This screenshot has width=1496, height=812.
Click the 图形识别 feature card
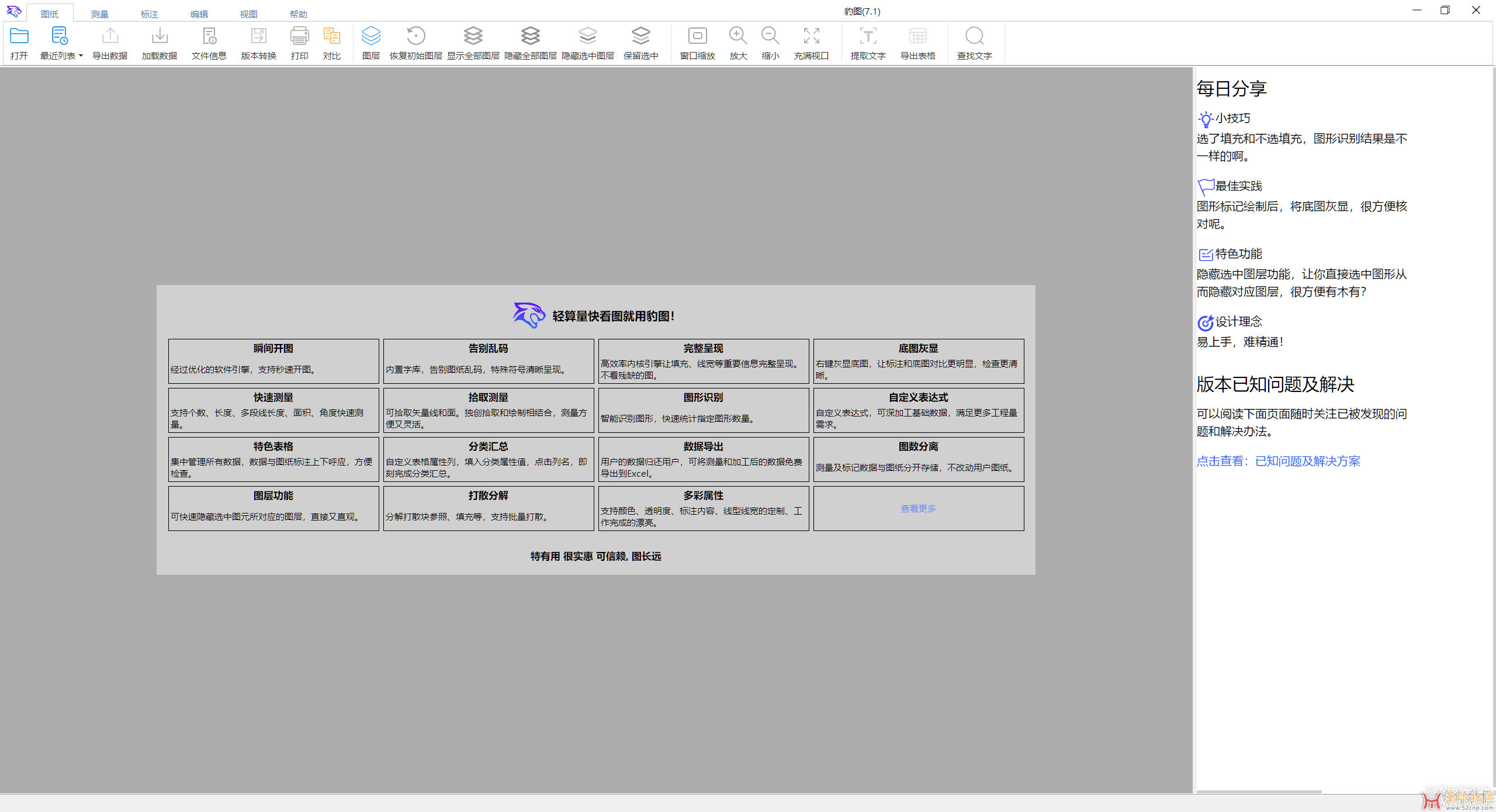coord(704,410)
